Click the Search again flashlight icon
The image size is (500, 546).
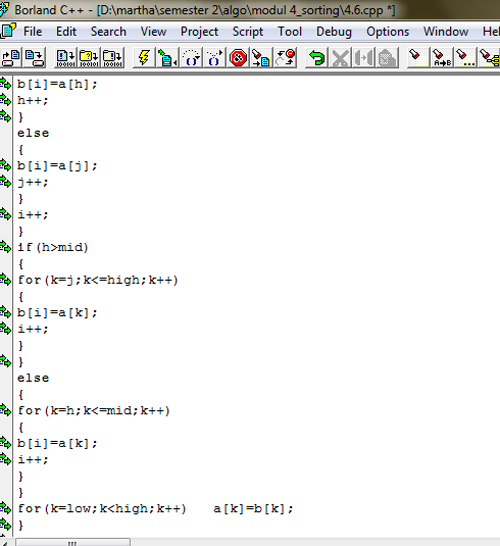coord(465,57)
